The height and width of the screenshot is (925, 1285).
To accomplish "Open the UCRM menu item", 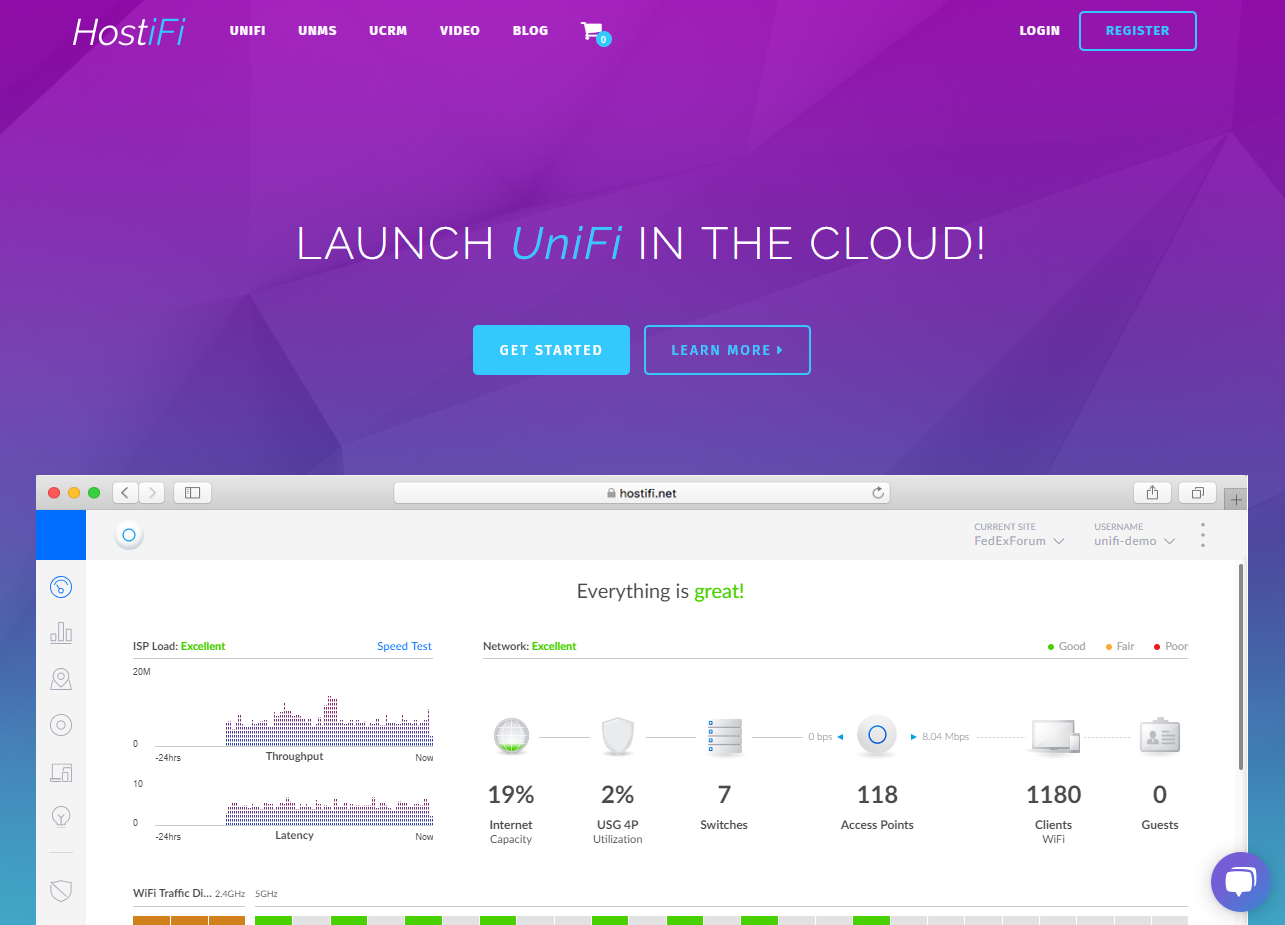I will 388,31.
